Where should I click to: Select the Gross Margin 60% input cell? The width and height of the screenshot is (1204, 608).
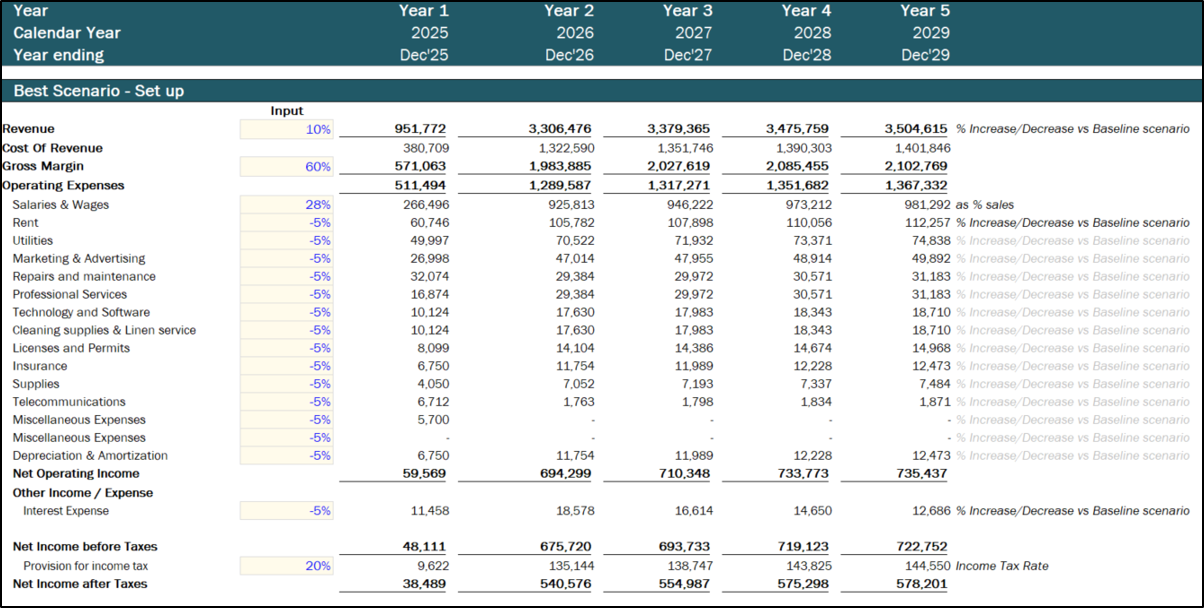click(x=287, y=167)
